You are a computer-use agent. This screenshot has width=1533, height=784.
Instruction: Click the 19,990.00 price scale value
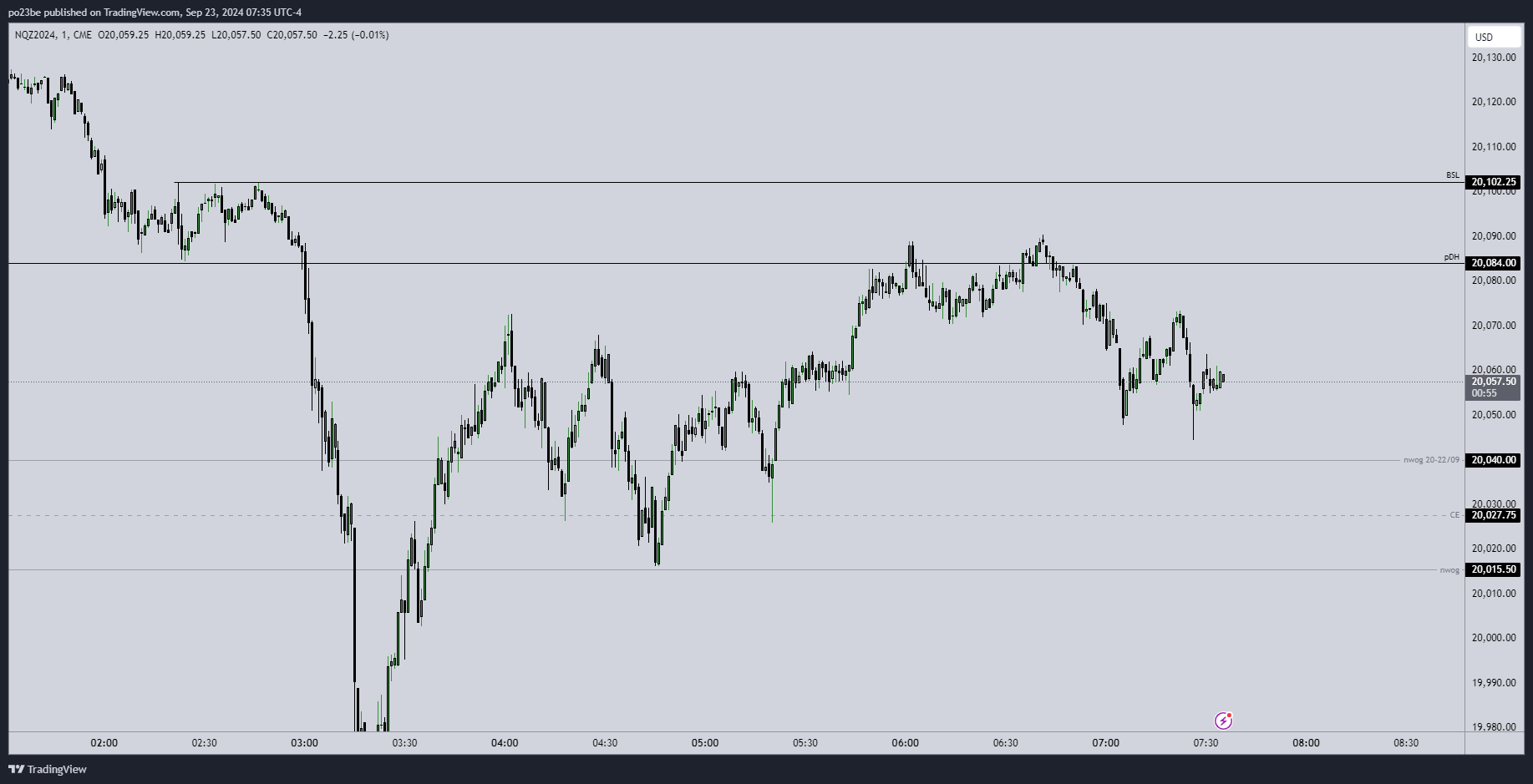tap(1493, 682)
